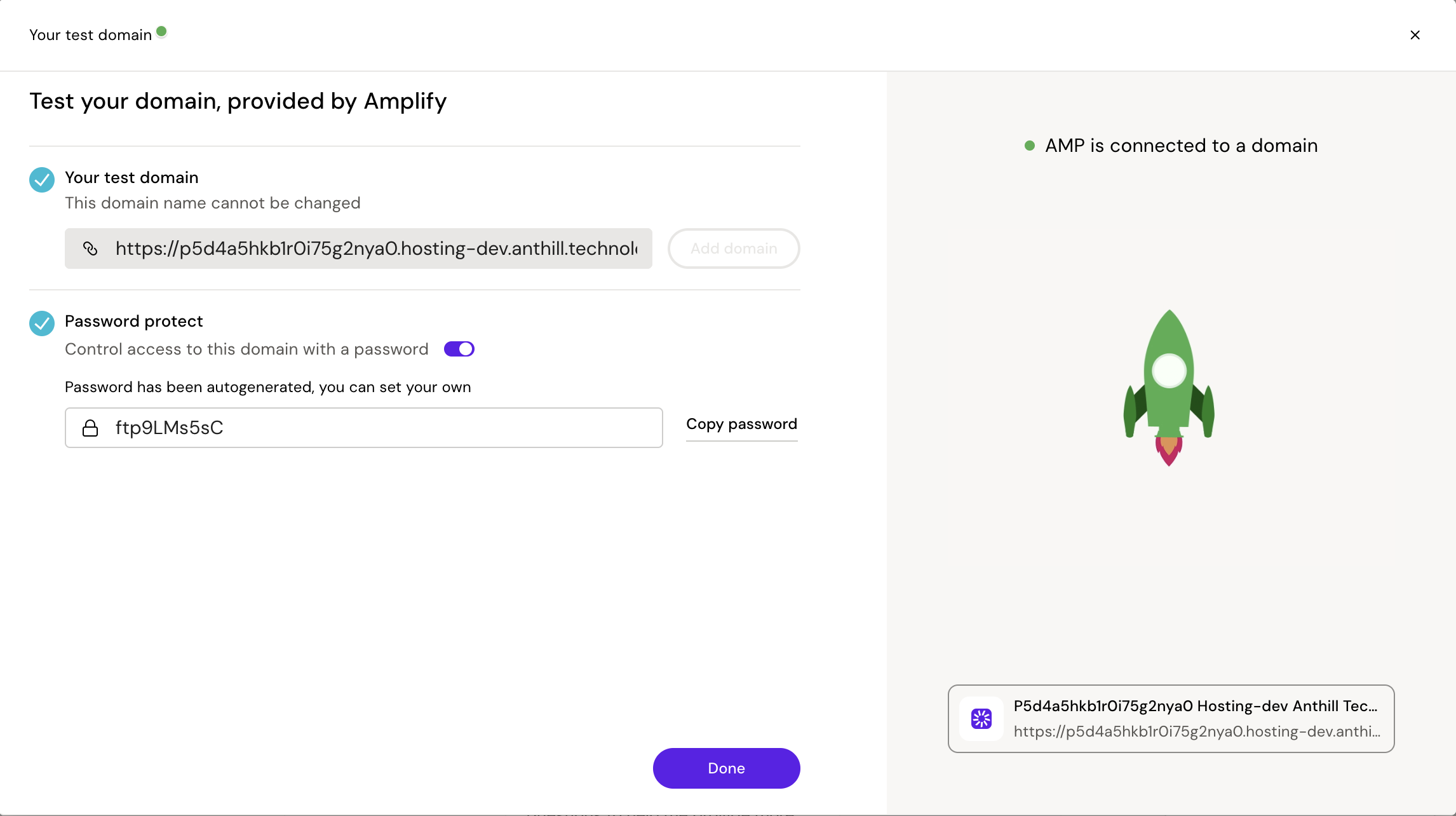Viewport: 1456px width, 816px height.
Task: Click the Add domain button
Action: click(x=734, y=248)
